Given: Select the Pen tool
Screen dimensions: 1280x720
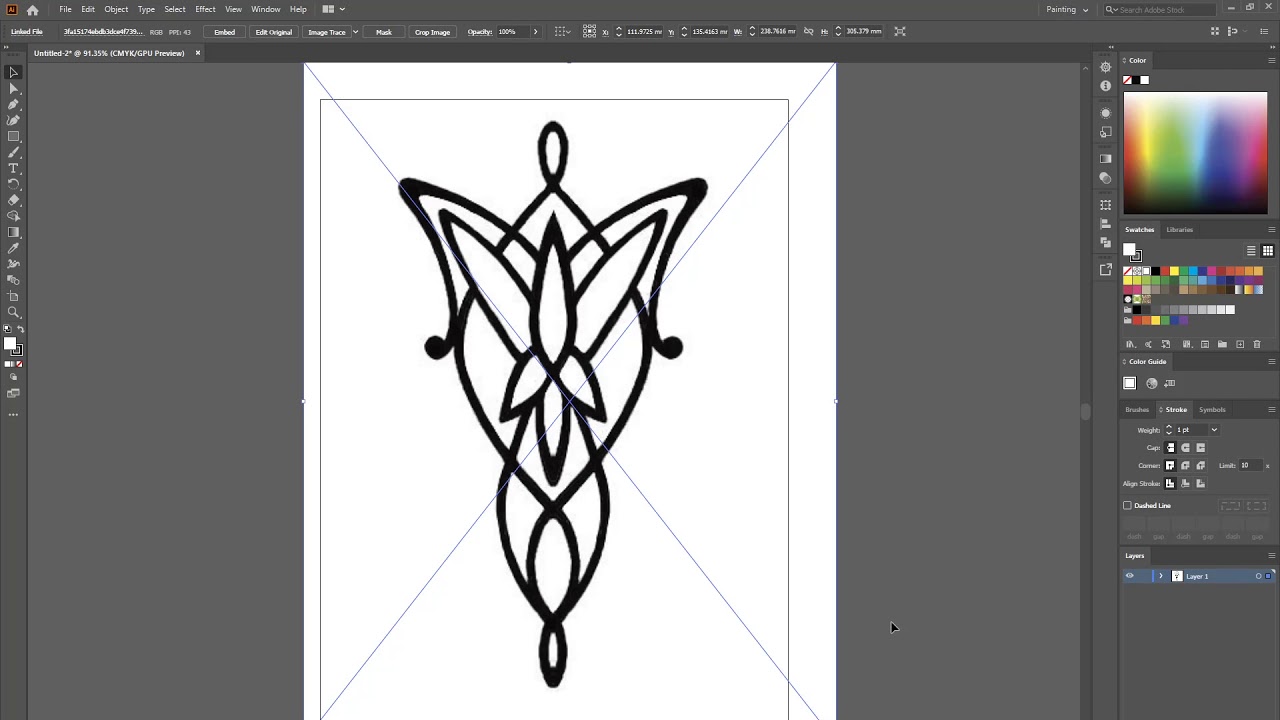Looking at the screenshot, I should pyautogui.click(x=14, y=105).
